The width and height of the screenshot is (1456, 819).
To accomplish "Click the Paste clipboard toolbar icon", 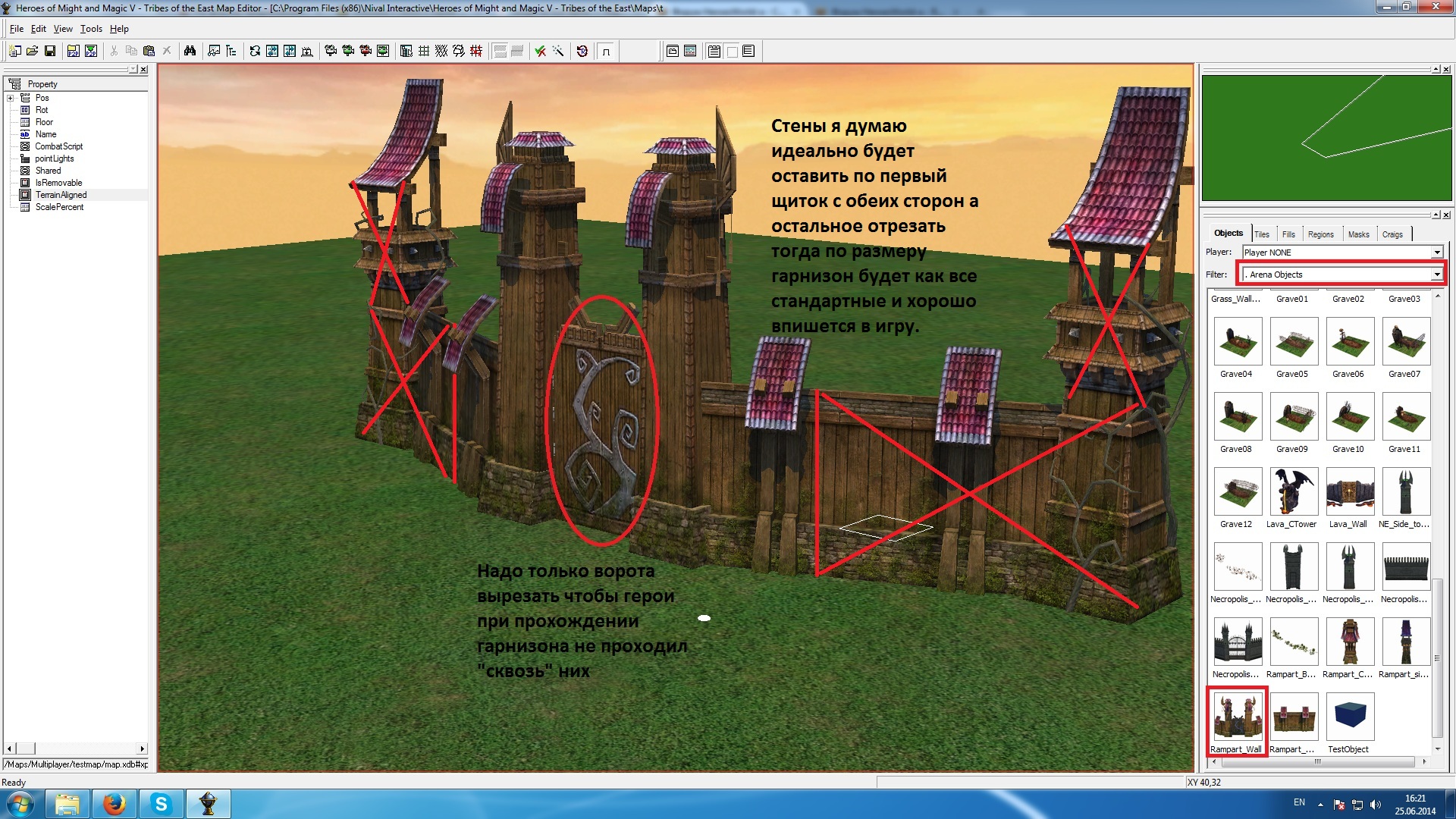I will (149, 51).
